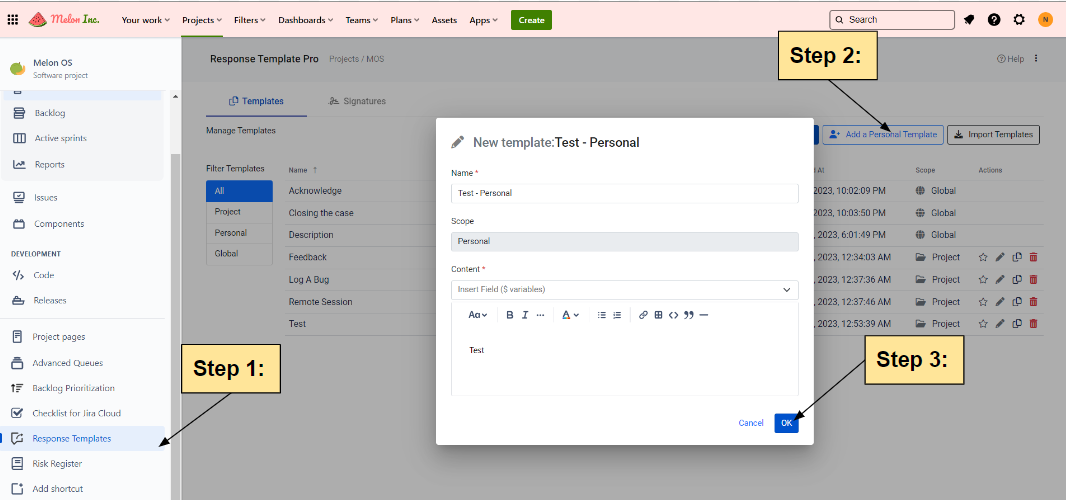Screen dimensions: 1066x500
Task: Insert a link using the link icon
Action: (x=643, y=315)
